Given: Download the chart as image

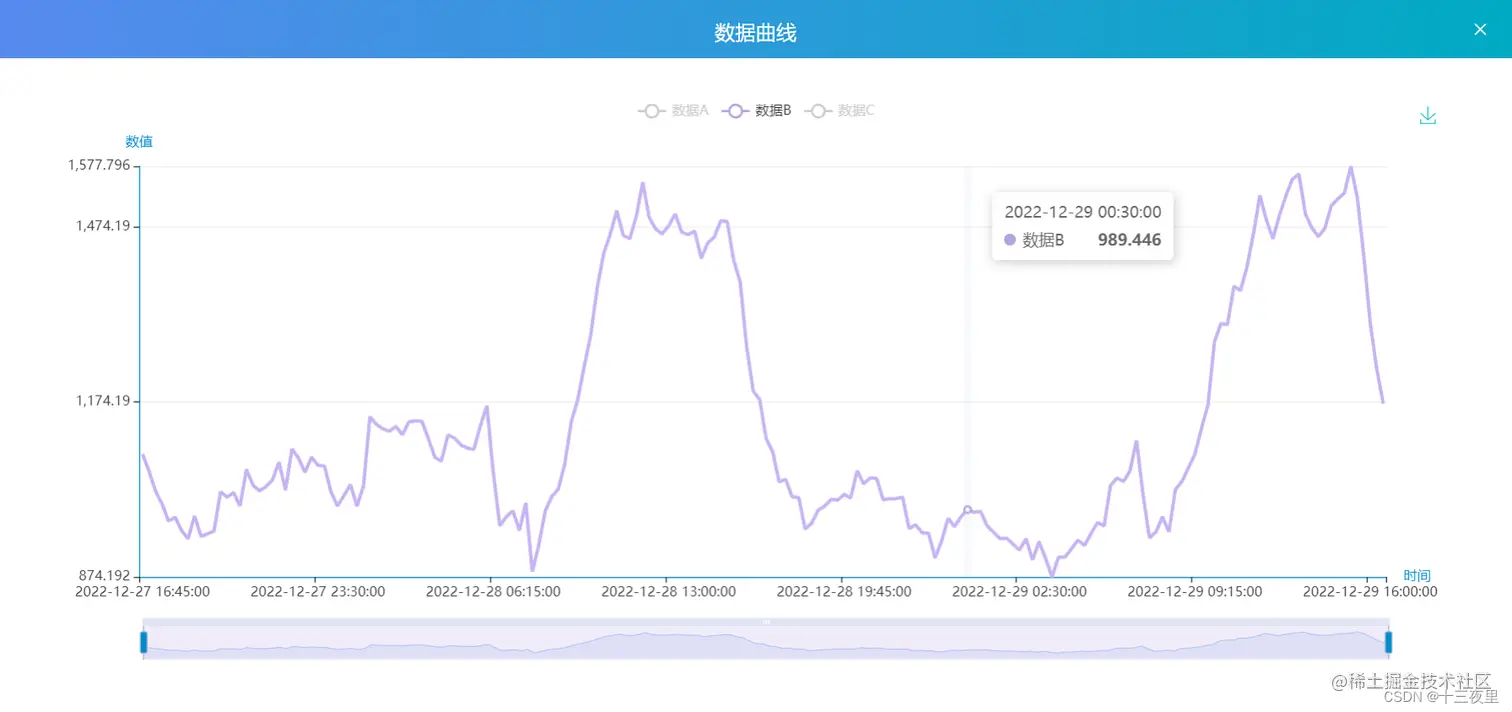Looking at the screenshot, I should coord(1428,116).
